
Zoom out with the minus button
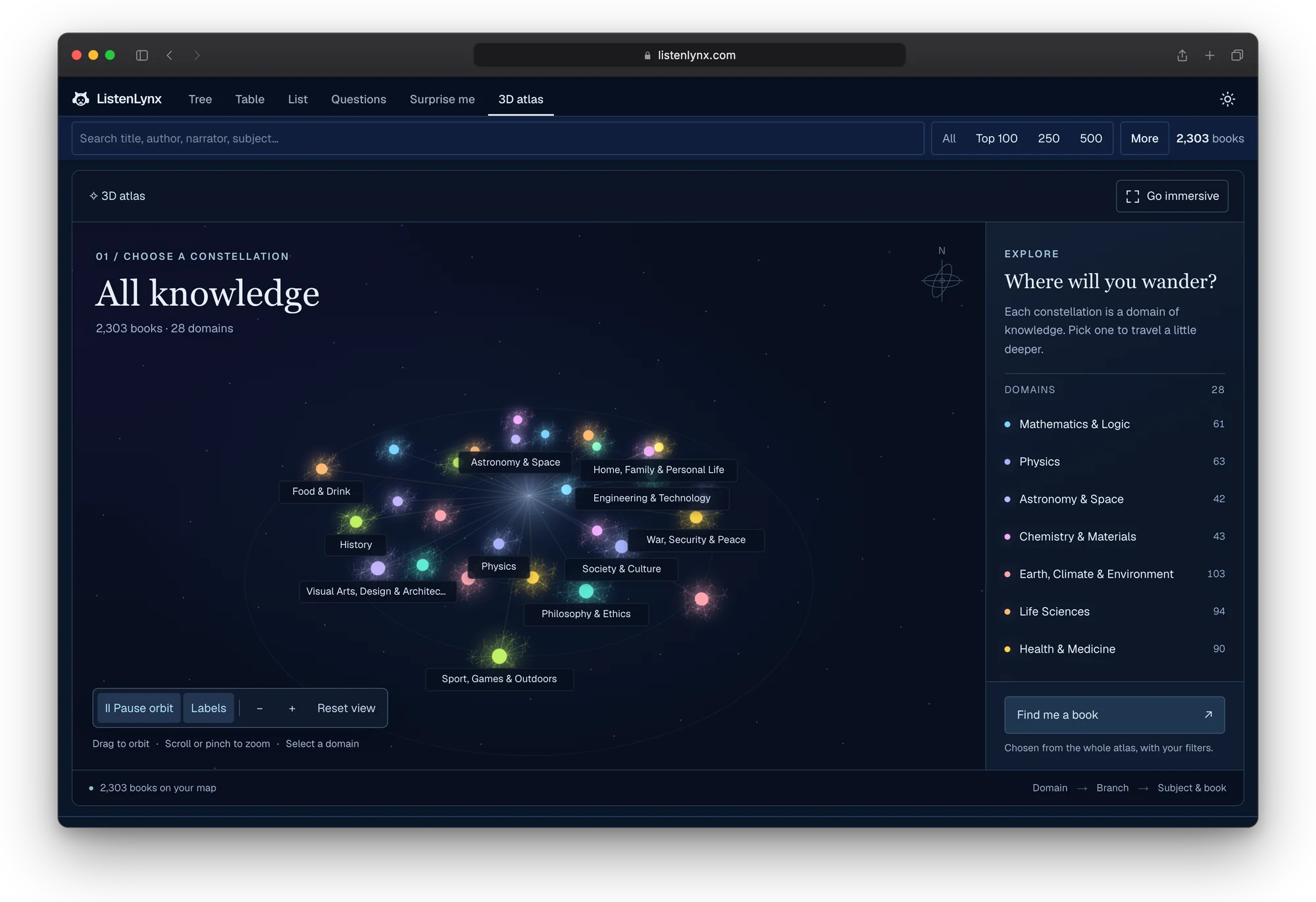(x=259, y=709)
